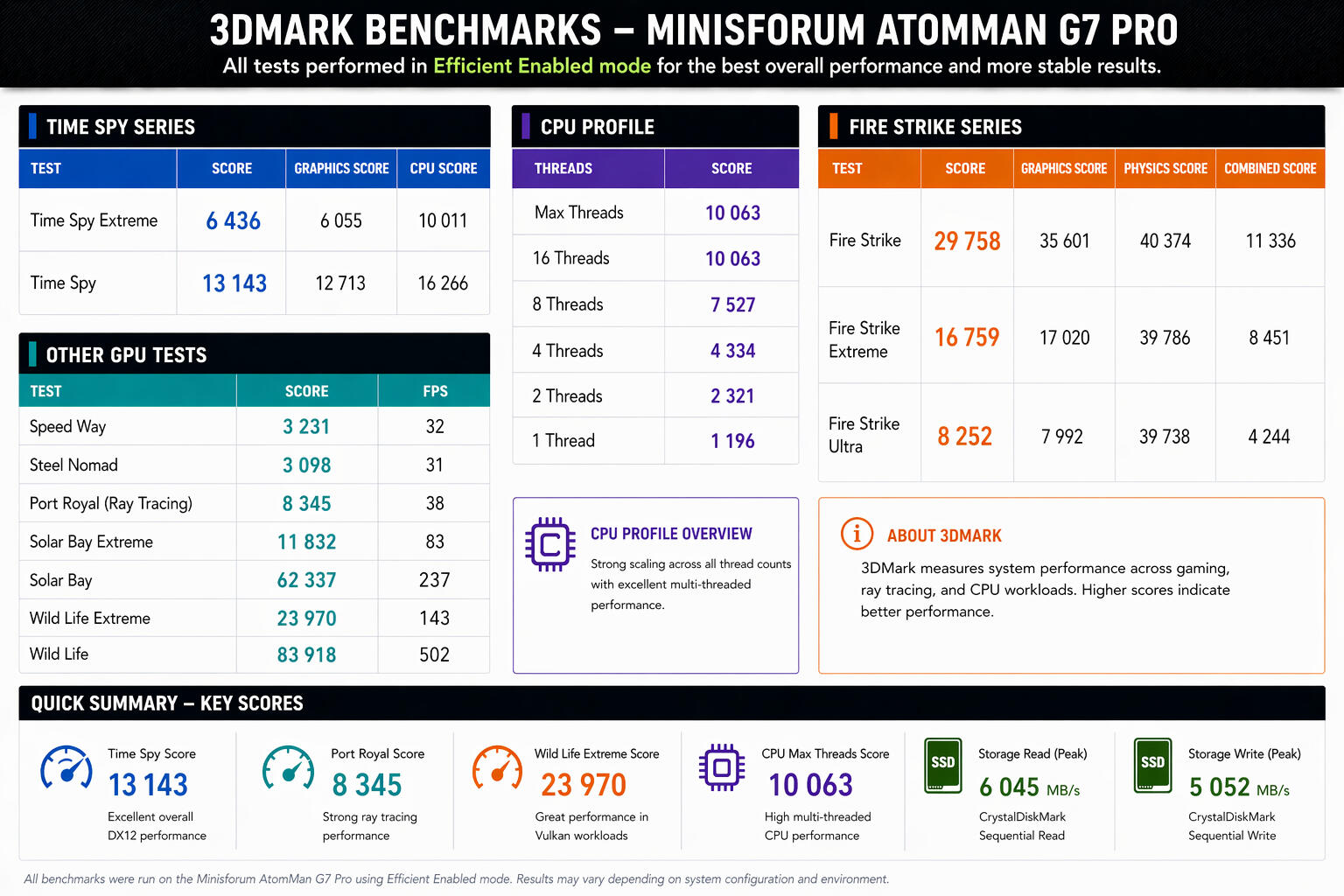Click the Solar Bay score 62 337
Image resolution: width=1344 pixels, height=896 pixels.
click(x=306, y=580)
